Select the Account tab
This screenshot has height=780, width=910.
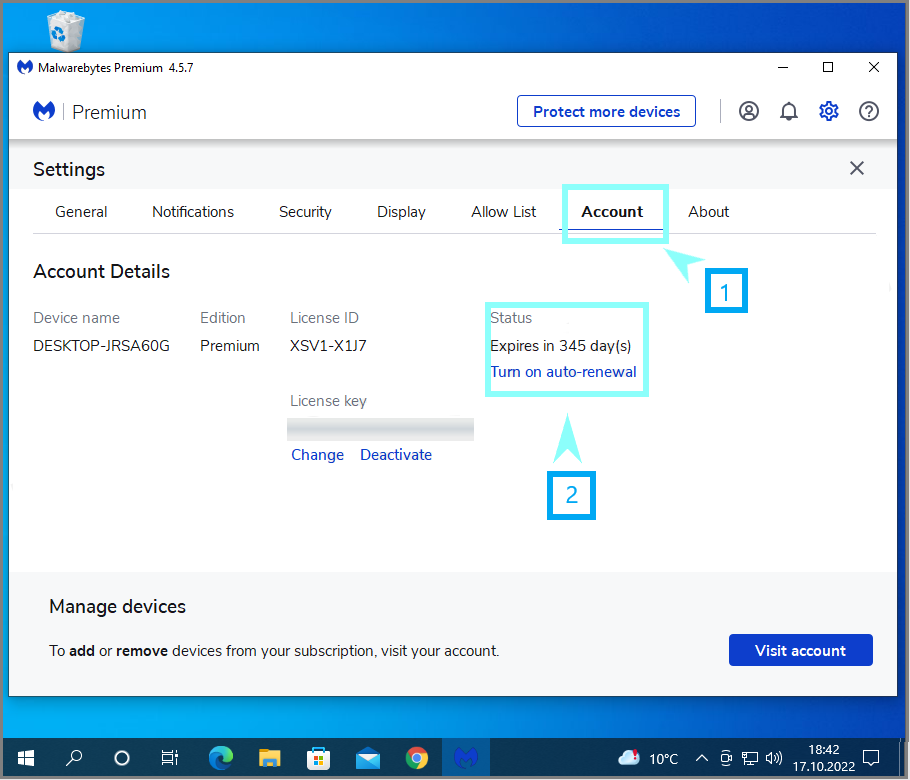[x=612, y=212]
